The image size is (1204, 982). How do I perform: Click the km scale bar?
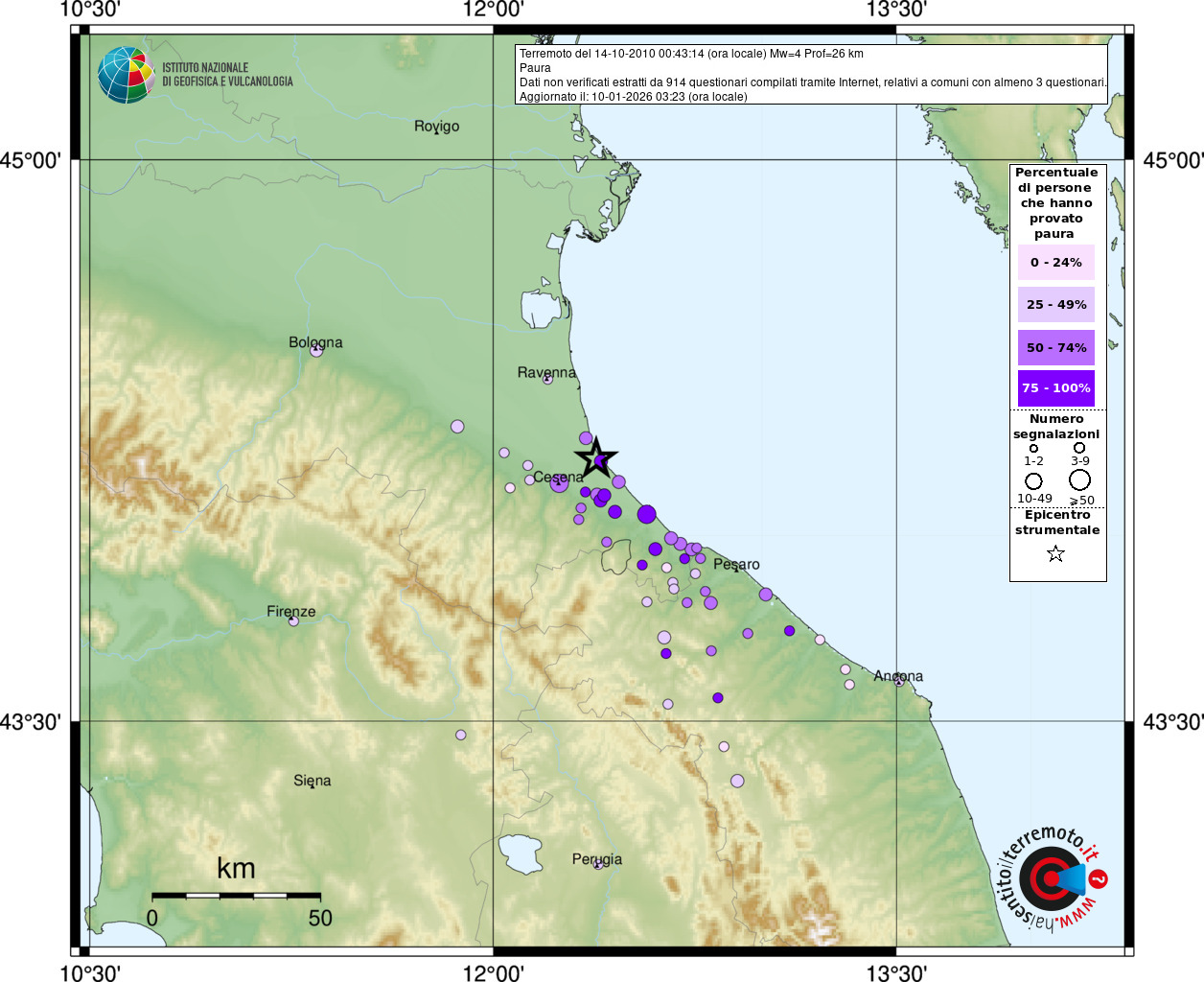coord(236,896)
